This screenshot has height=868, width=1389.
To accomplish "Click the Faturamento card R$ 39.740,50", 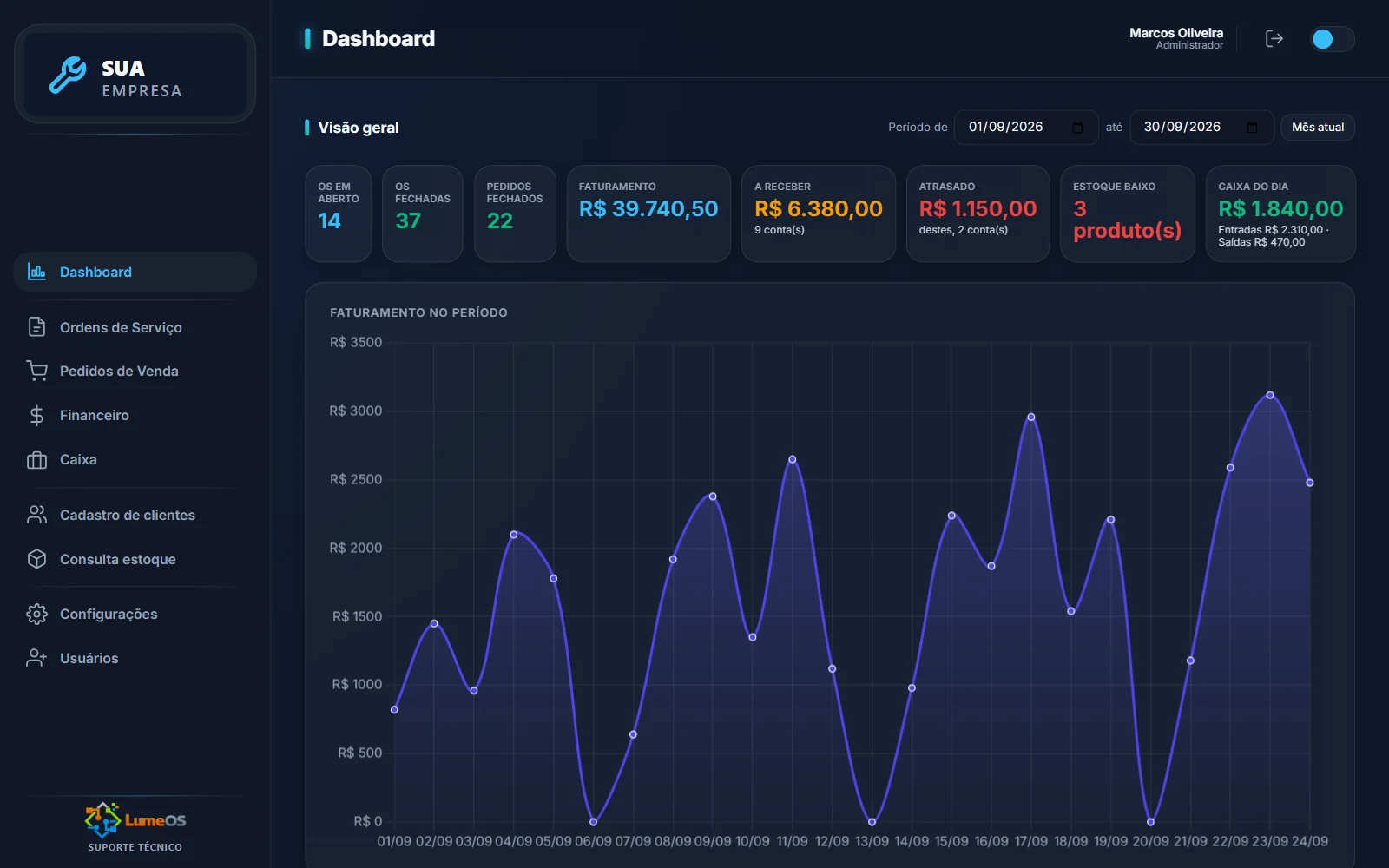I will (648, 214).
